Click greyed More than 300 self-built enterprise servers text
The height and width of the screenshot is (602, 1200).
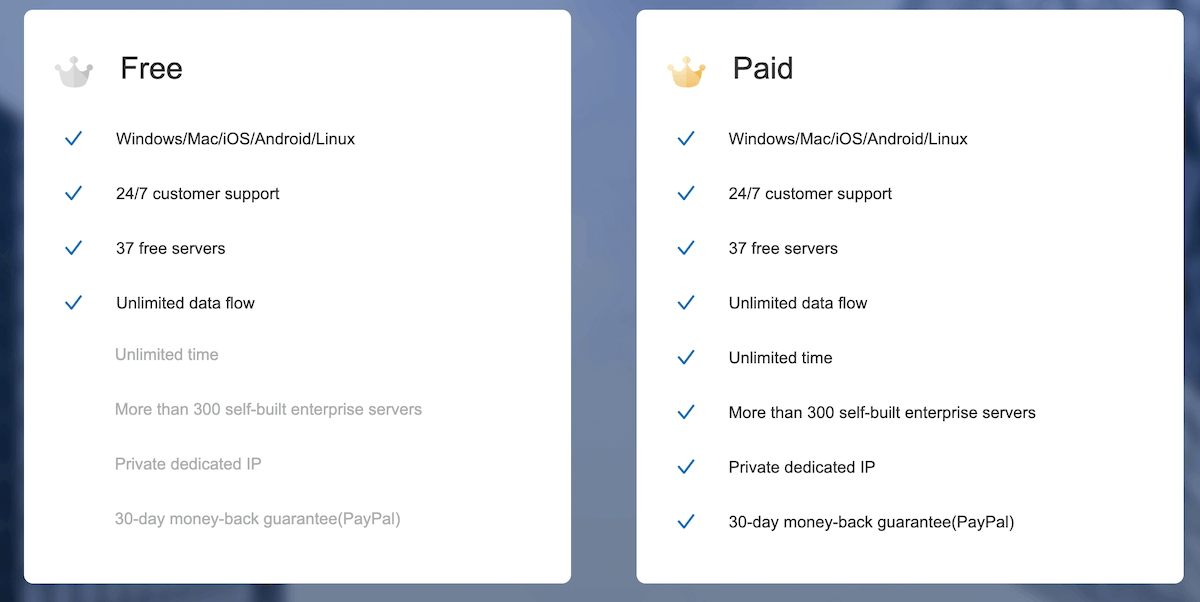[268, 409]
